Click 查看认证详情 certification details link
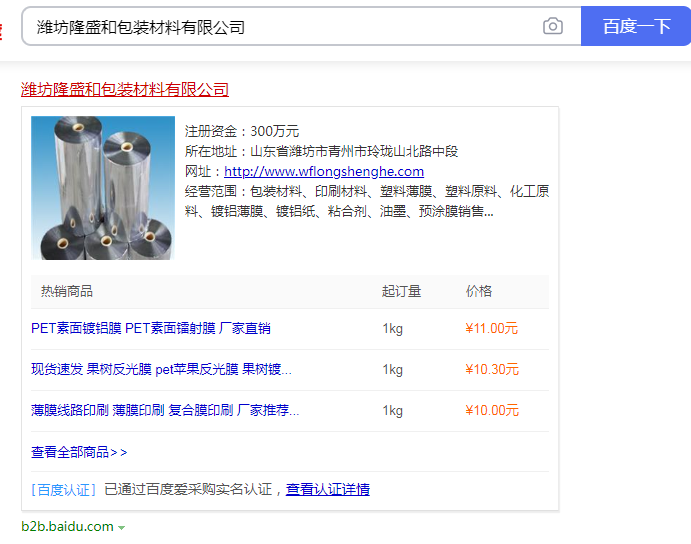Viewport: 691px width, 544px height. coord(328,489)
